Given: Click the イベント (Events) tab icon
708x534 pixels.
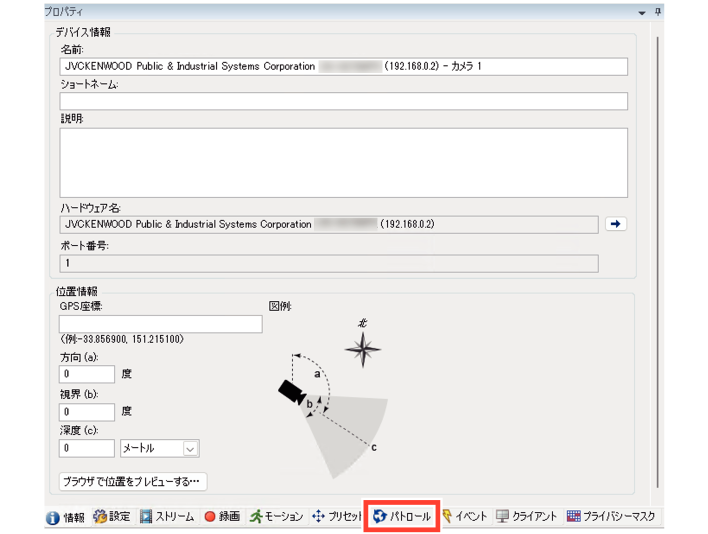Looking at the screenshot, I should [x=448, y=517].
